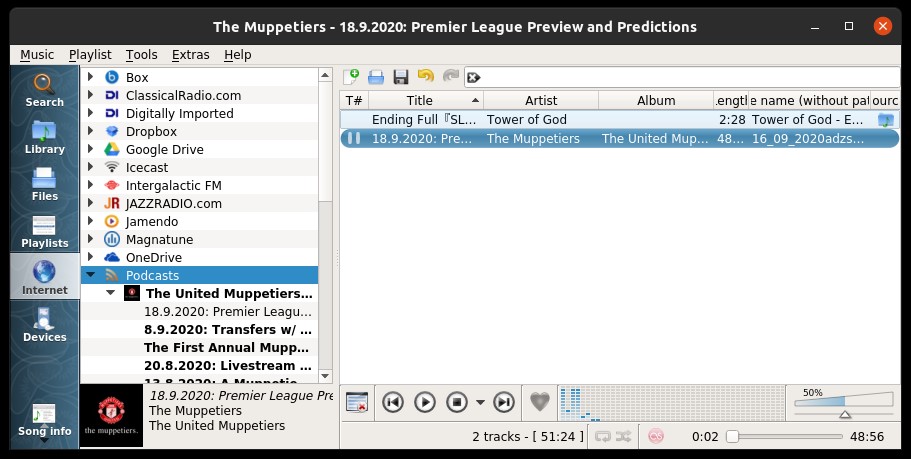Viewport: 911px width, 459px height.
Task: Open the Help menu
Action: [x=238, y=55]
